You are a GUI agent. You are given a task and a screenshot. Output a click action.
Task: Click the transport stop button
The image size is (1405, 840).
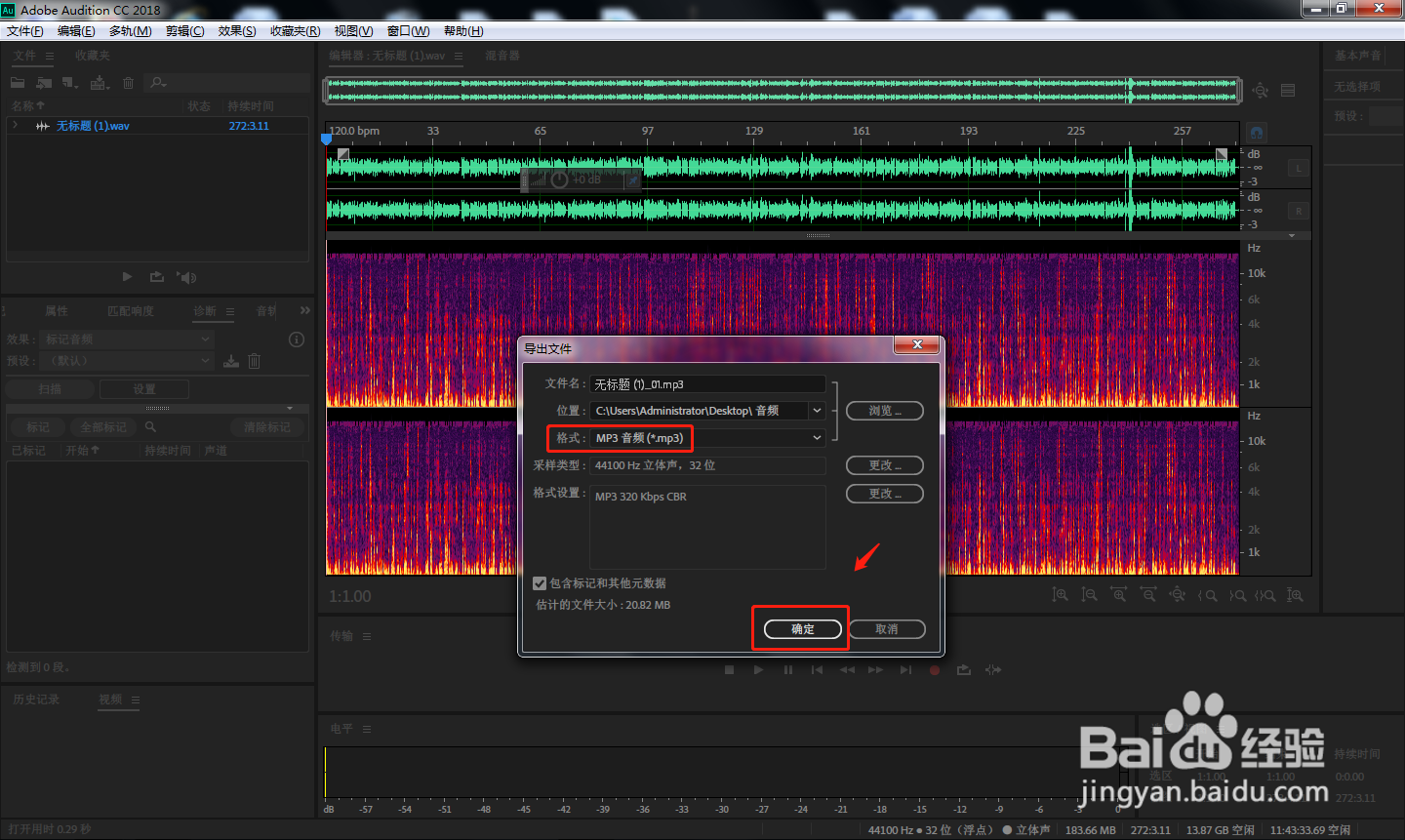coord(729,670)
